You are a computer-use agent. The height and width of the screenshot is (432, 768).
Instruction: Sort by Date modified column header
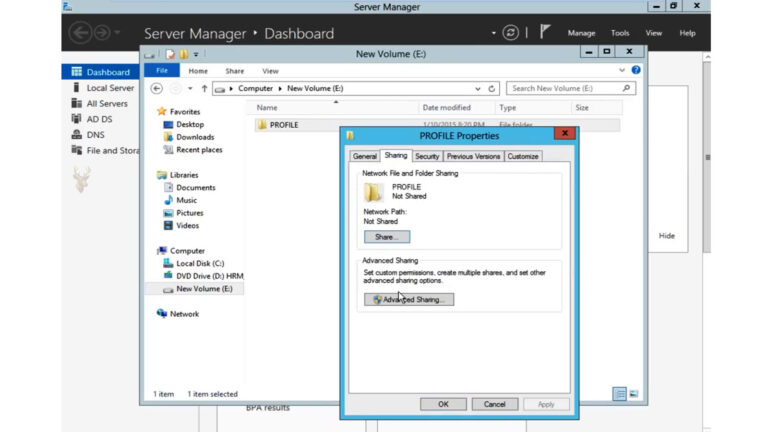(447, 107)
